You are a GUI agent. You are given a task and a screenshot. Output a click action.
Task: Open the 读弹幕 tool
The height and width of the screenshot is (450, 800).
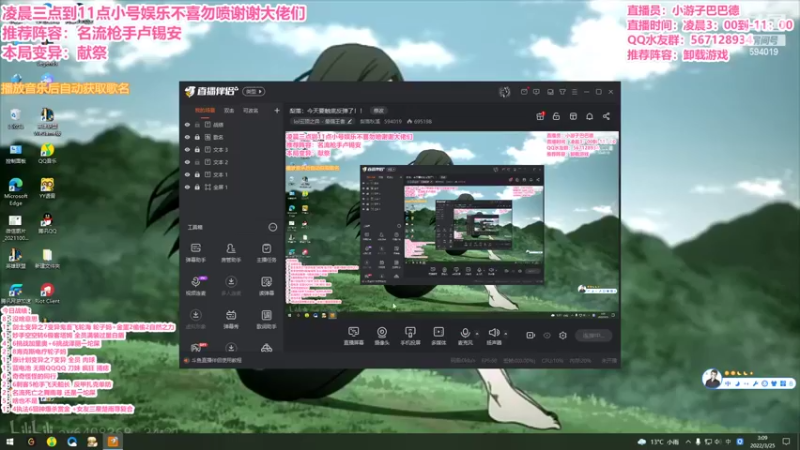(x=266, y=286)
